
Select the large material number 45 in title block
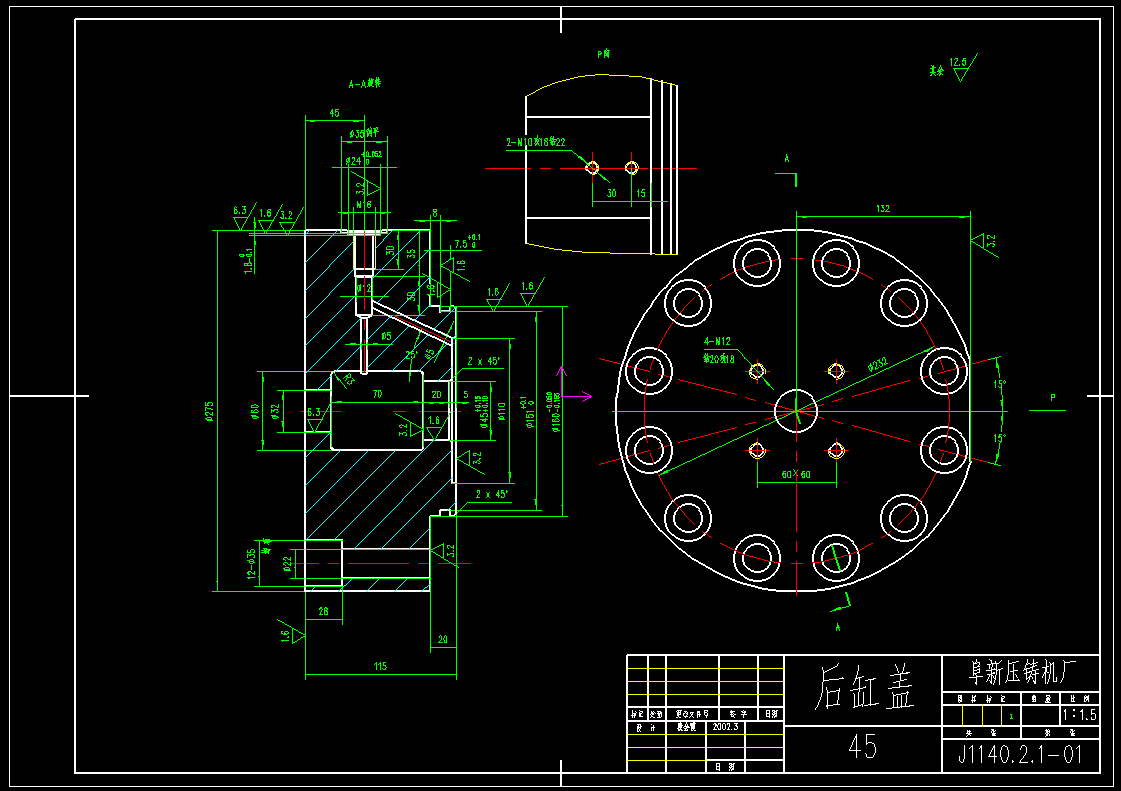point(862,747)
